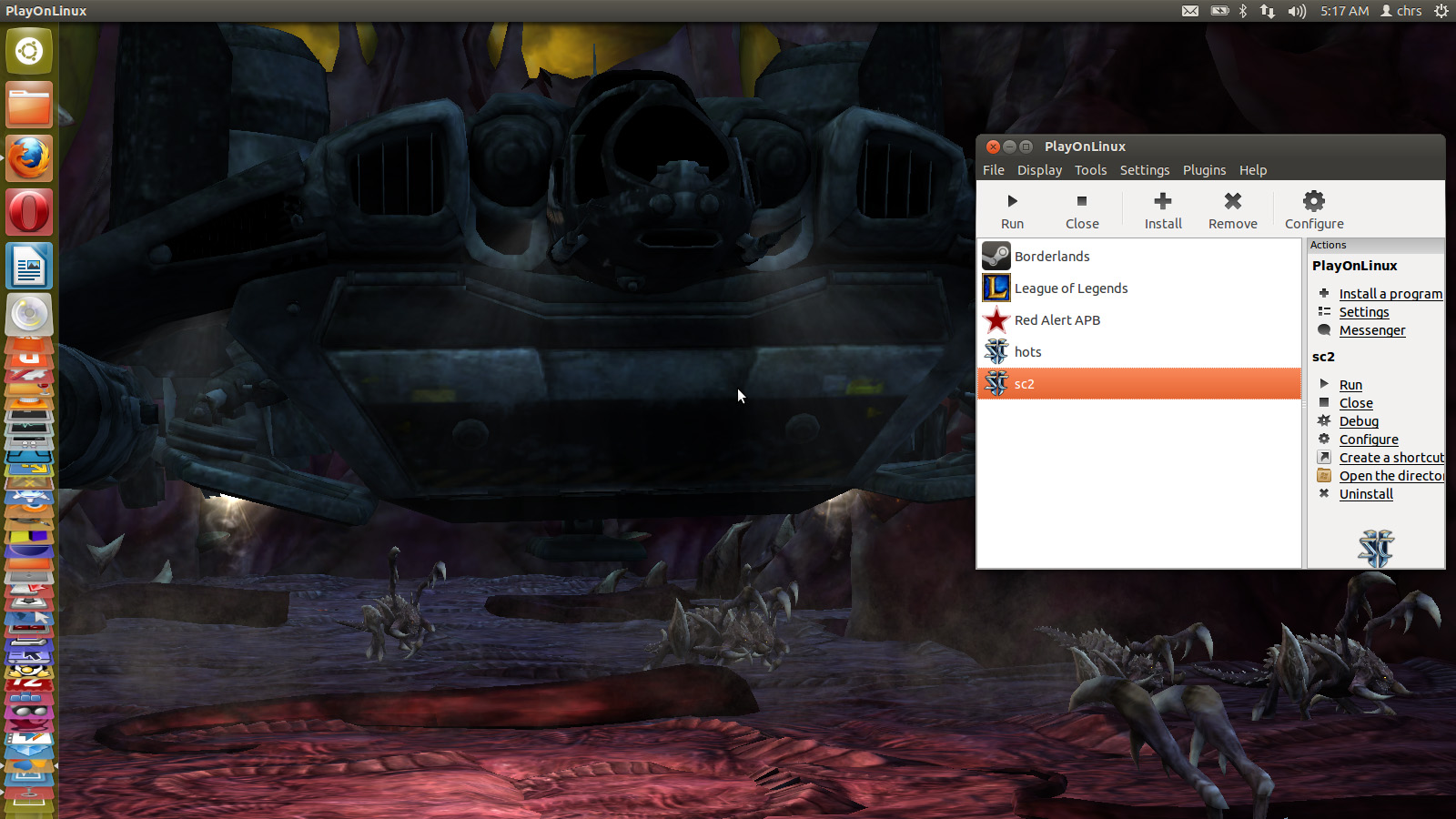This screenshot has height=819, width=1456.
Task: Click the Create shortcut arrow icon
Action: [1324, 457]
